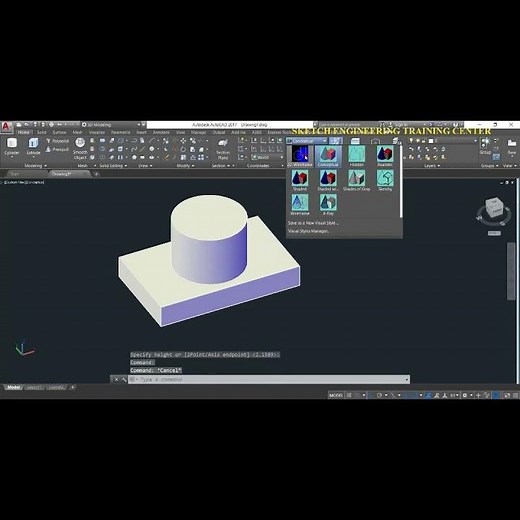The image size is (520, 520).
Task: Open Visual Styles Manager
Action: click(308, 231)
